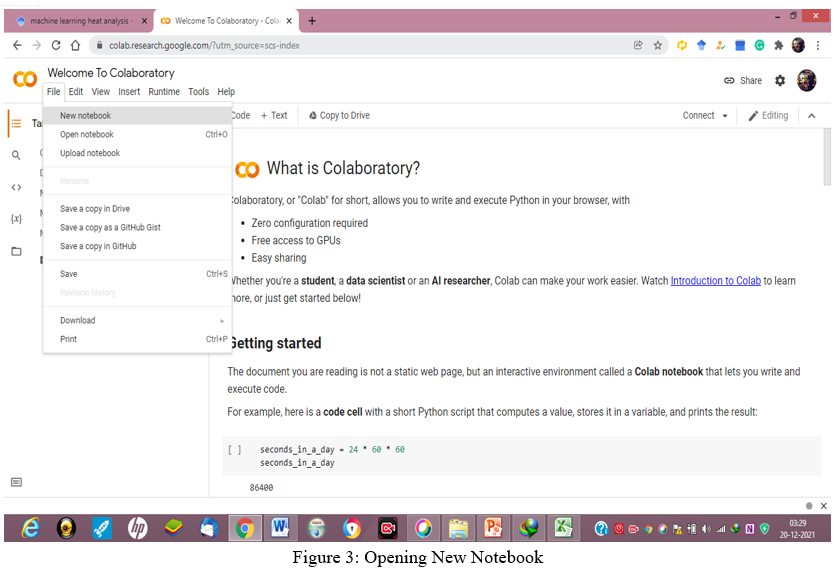Select the Welcome To Colaboratory browser tab
835x575 pixels.
[x=227, y=21]
